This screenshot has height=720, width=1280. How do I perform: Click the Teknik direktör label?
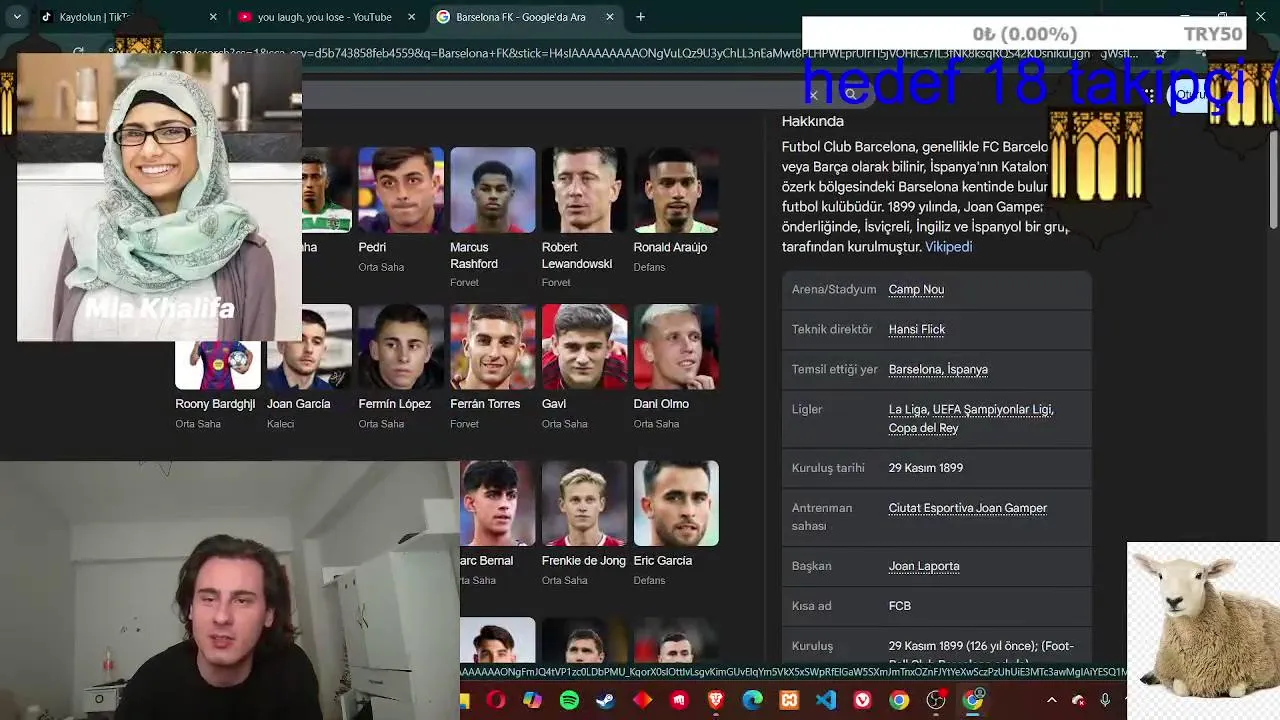pos(832,329)
